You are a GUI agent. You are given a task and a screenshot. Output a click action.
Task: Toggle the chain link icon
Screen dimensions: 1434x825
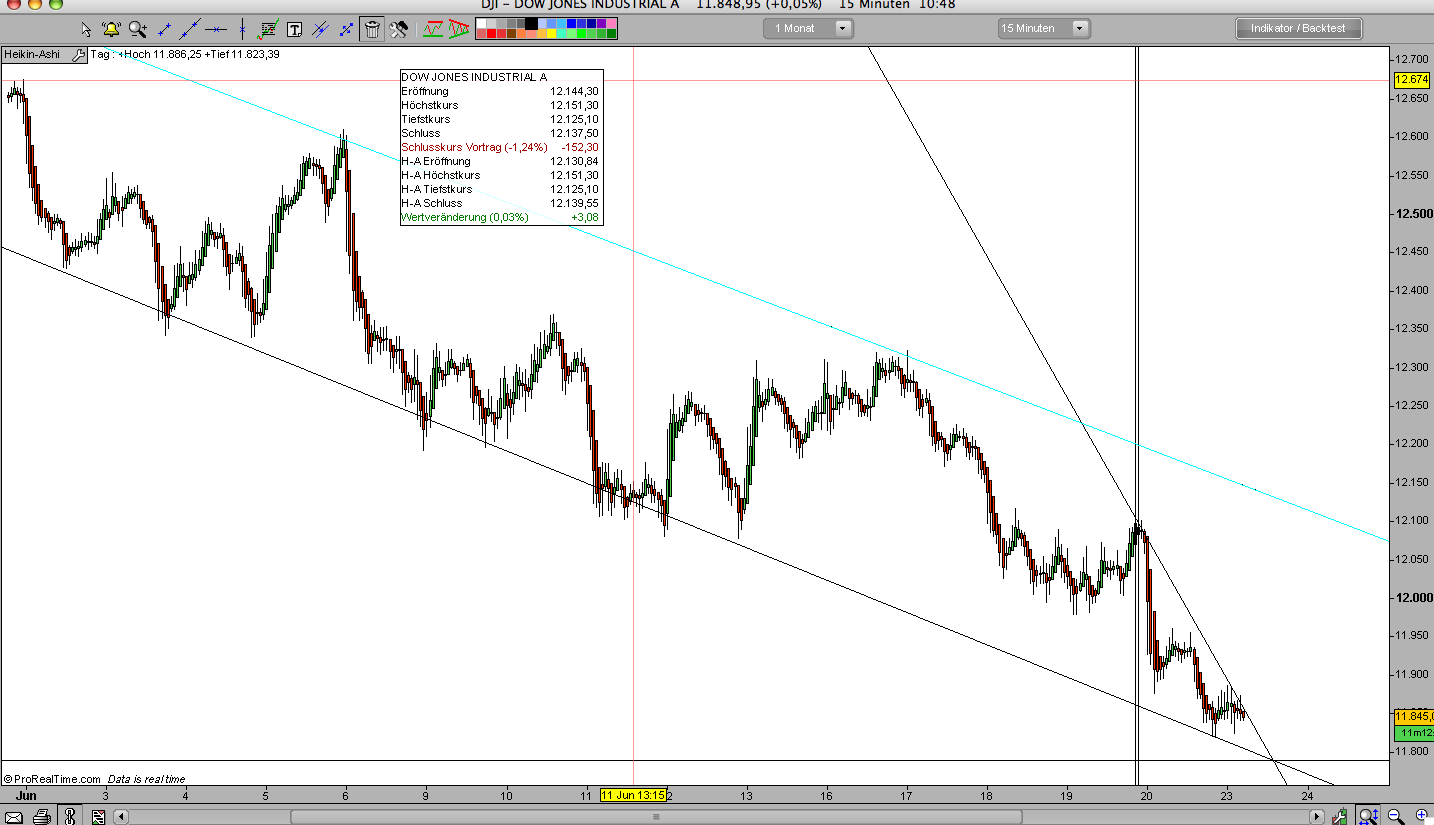(x=71, y=816)
